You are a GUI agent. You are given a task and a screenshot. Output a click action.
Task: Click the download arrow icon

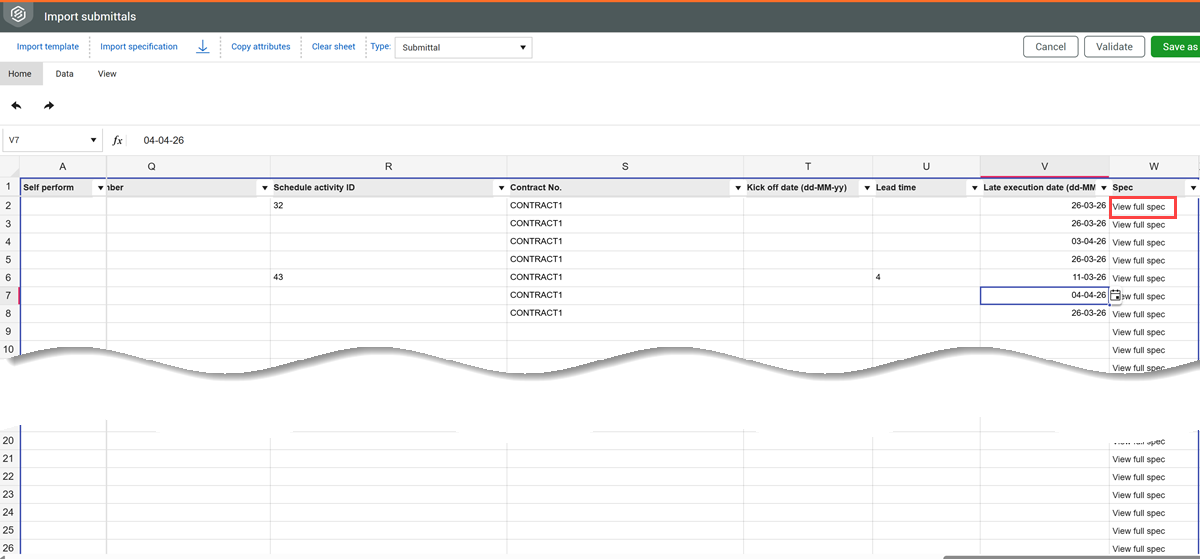pos(203,47)
